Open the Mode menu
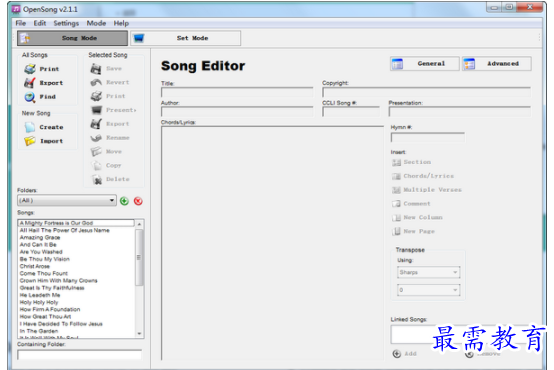The width and height of the screenshot is (554, 370). pyautogui.click(x=96, y=23)
